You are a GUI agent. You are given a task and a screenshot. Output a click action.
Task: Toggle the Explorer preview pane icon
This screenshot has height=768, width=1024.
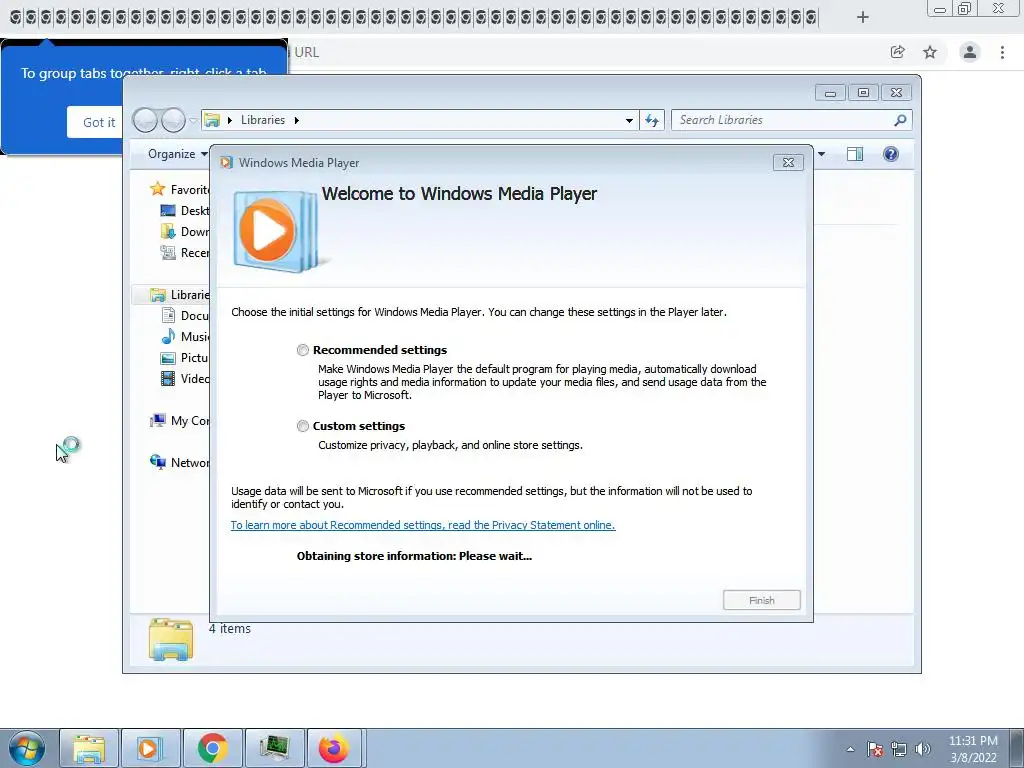pos(855,154)
